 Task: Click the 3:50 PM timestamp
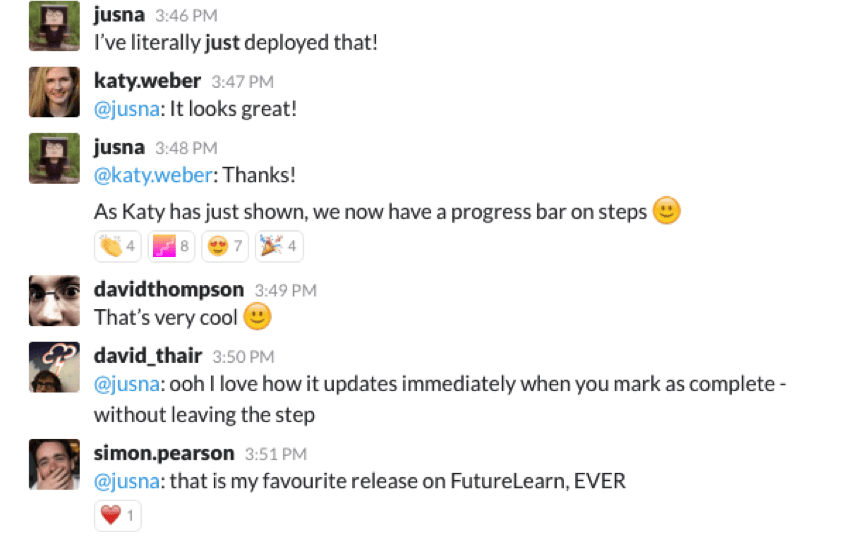(243, 356)
